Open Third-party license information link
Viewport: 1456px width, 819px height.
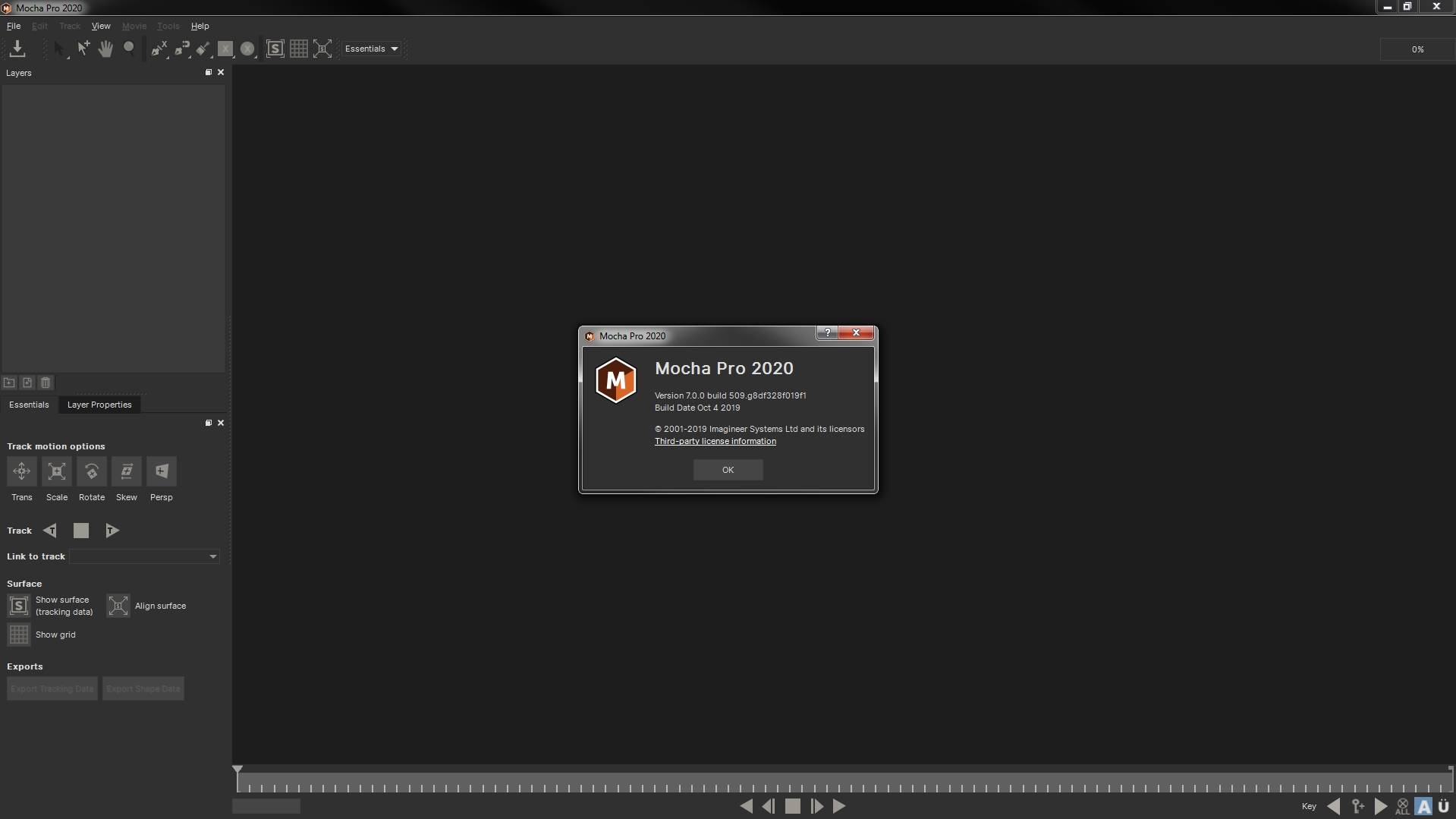pyautogui.click(x=715, y=441)
